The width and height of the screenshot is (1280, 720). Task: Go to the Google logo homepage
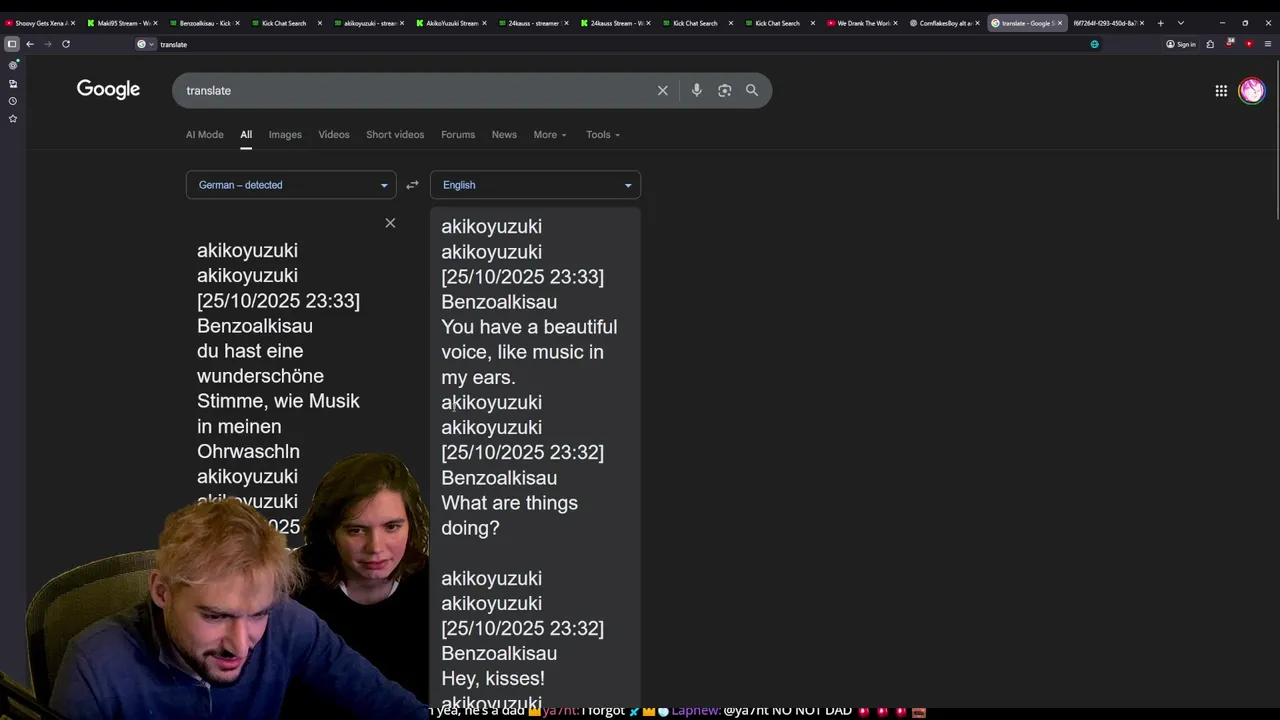click(x=108, y=90)
